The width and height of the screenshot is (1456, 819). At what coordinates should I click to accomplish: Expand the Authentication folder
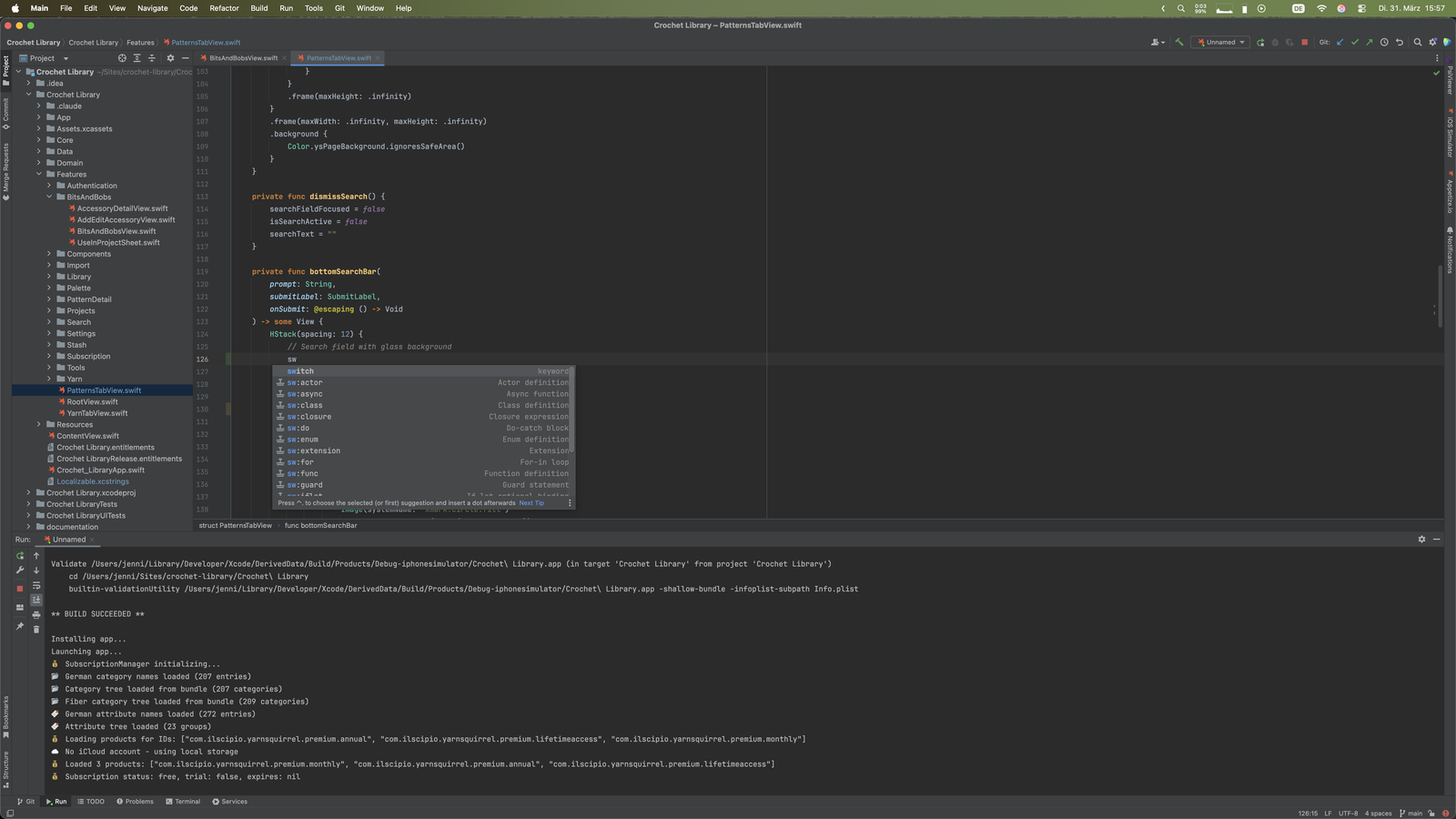(x=49, y=186)
